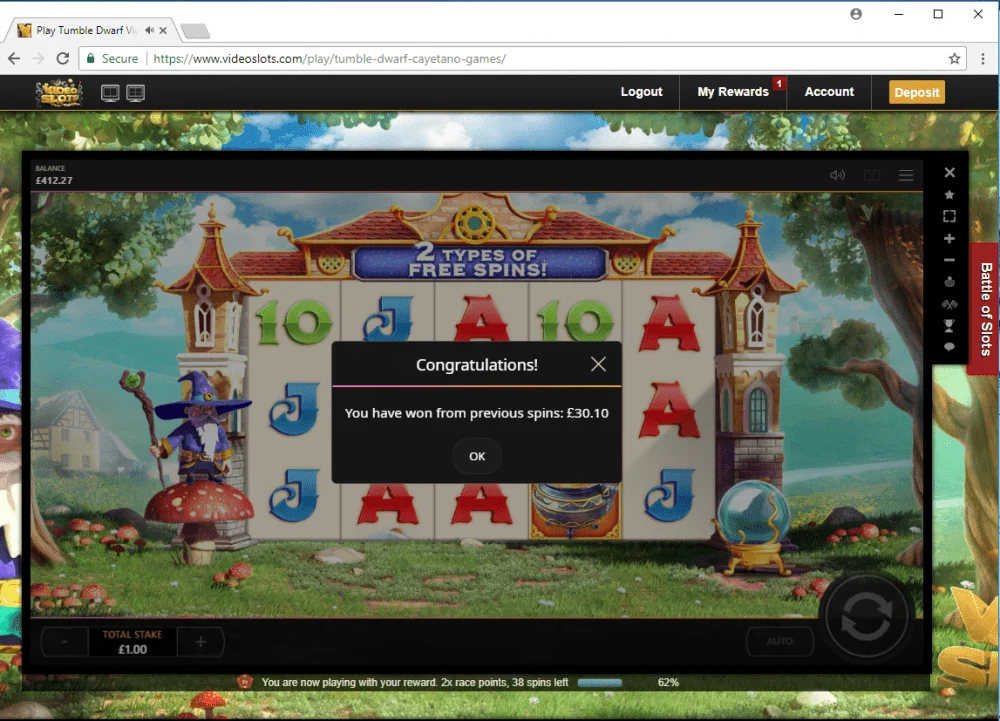
Task: Click the reward badge icon beside reward message
Action: point(245,682)
